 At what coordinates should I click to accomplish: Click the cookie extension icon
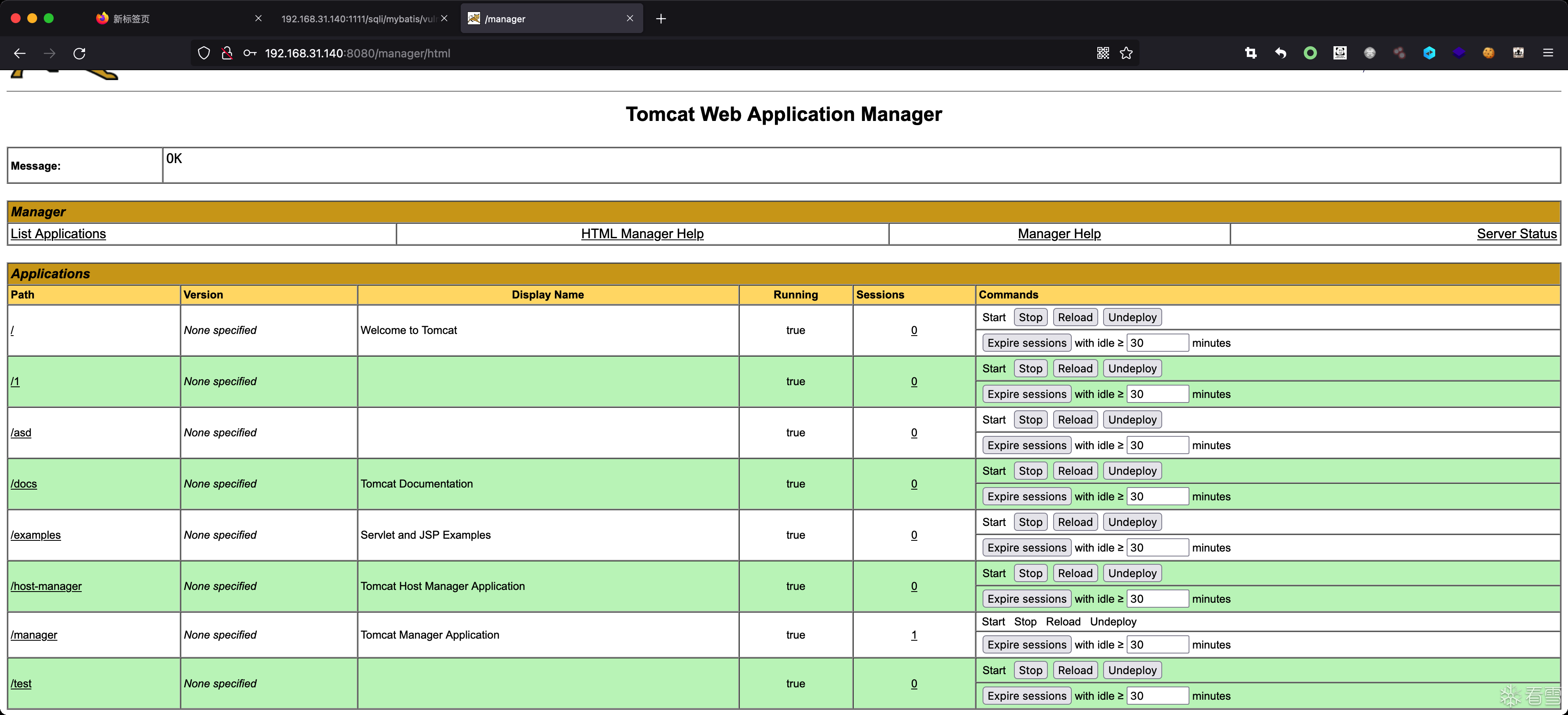pos(1488,53)
